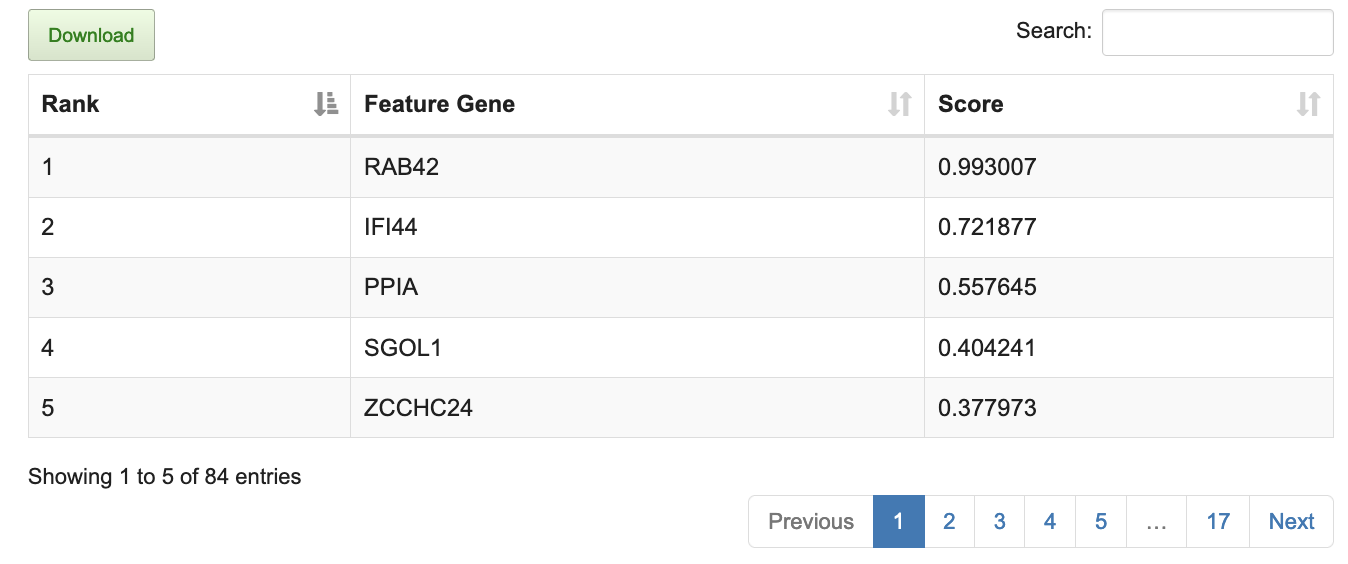
Task: Click the Next pagination button
Action: tap(1291, 521)
